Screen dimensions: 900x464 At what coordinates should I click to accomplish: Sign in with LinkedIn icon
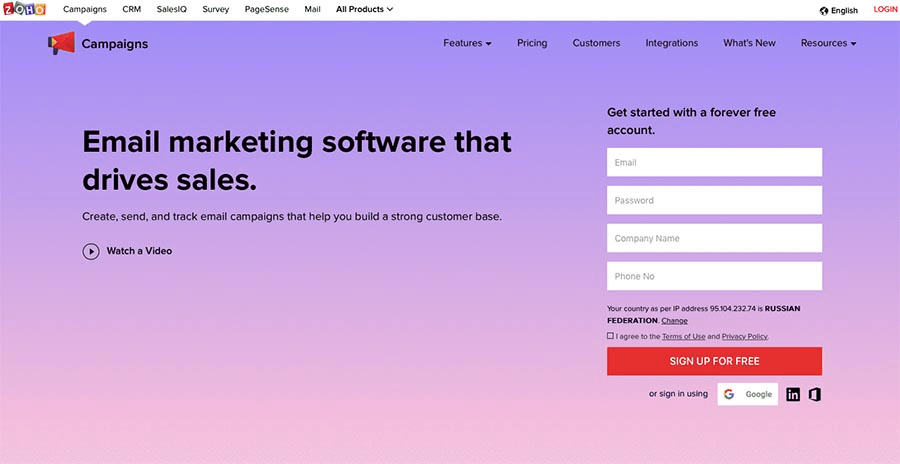pyautogui.click(x=793, y=395)
